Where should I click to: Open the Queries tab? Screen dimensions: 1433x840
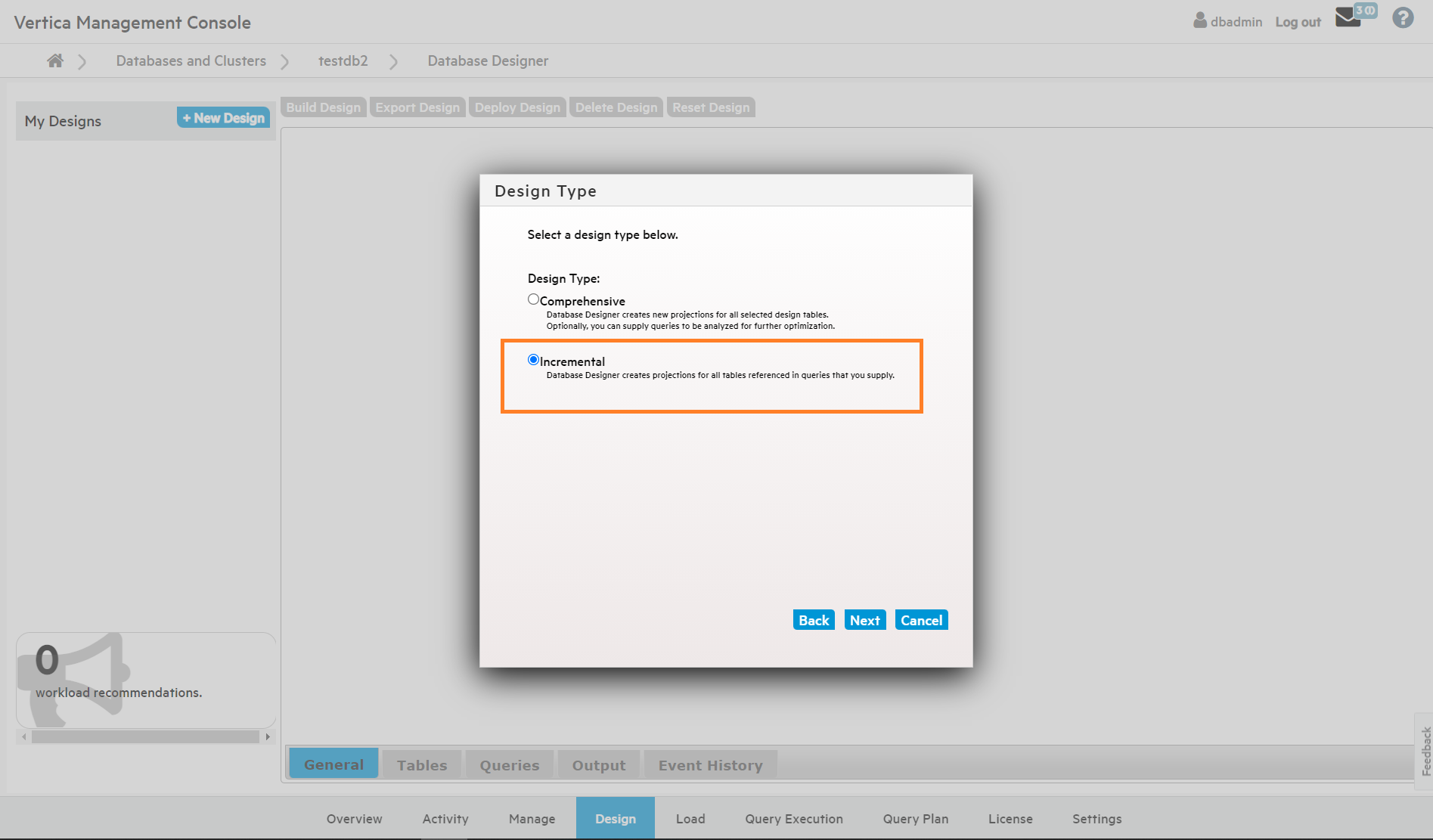click(x=510, y=765)
